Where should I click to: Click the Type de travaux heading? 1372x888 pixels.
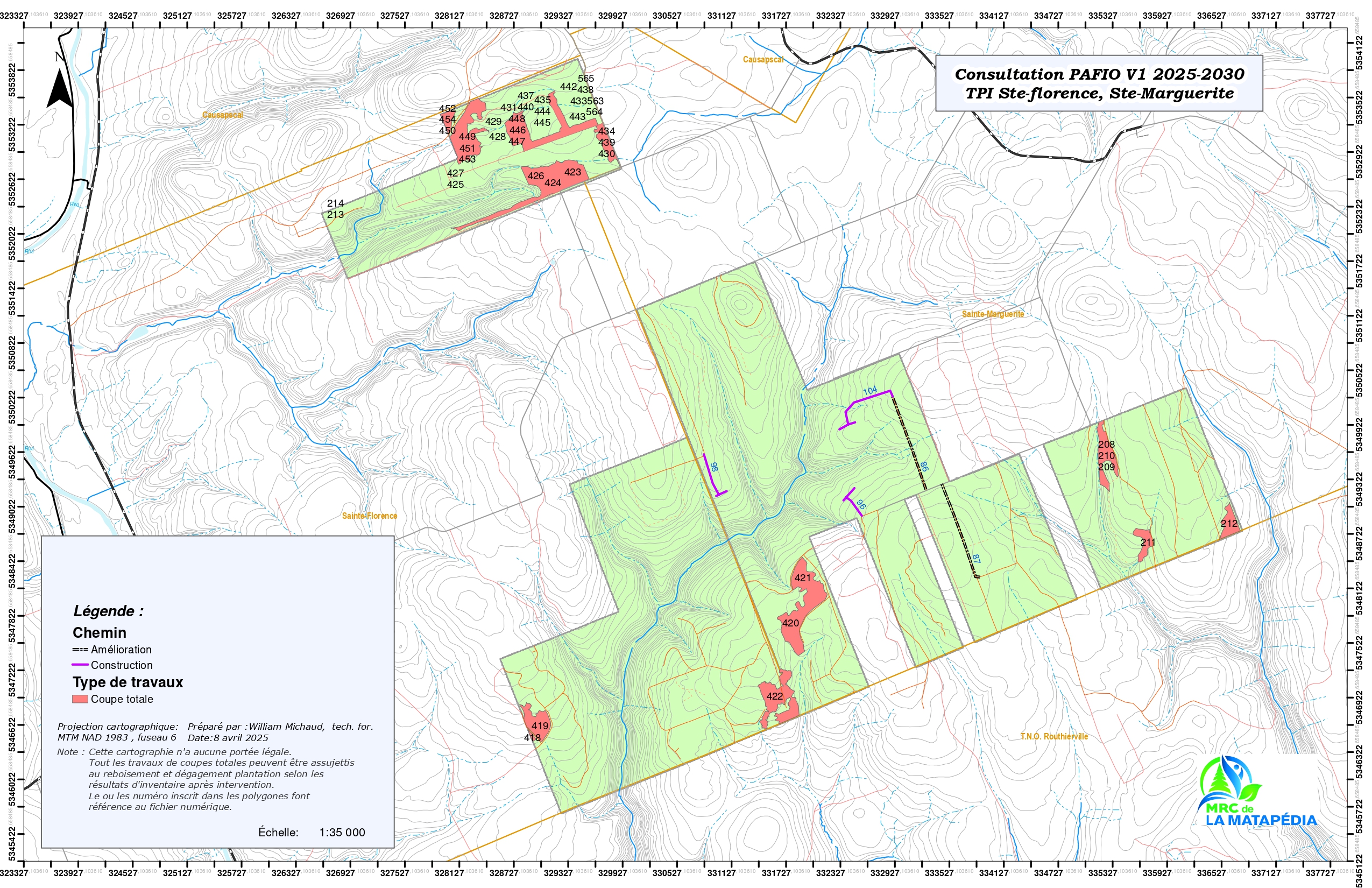click(x=128, y=683)
